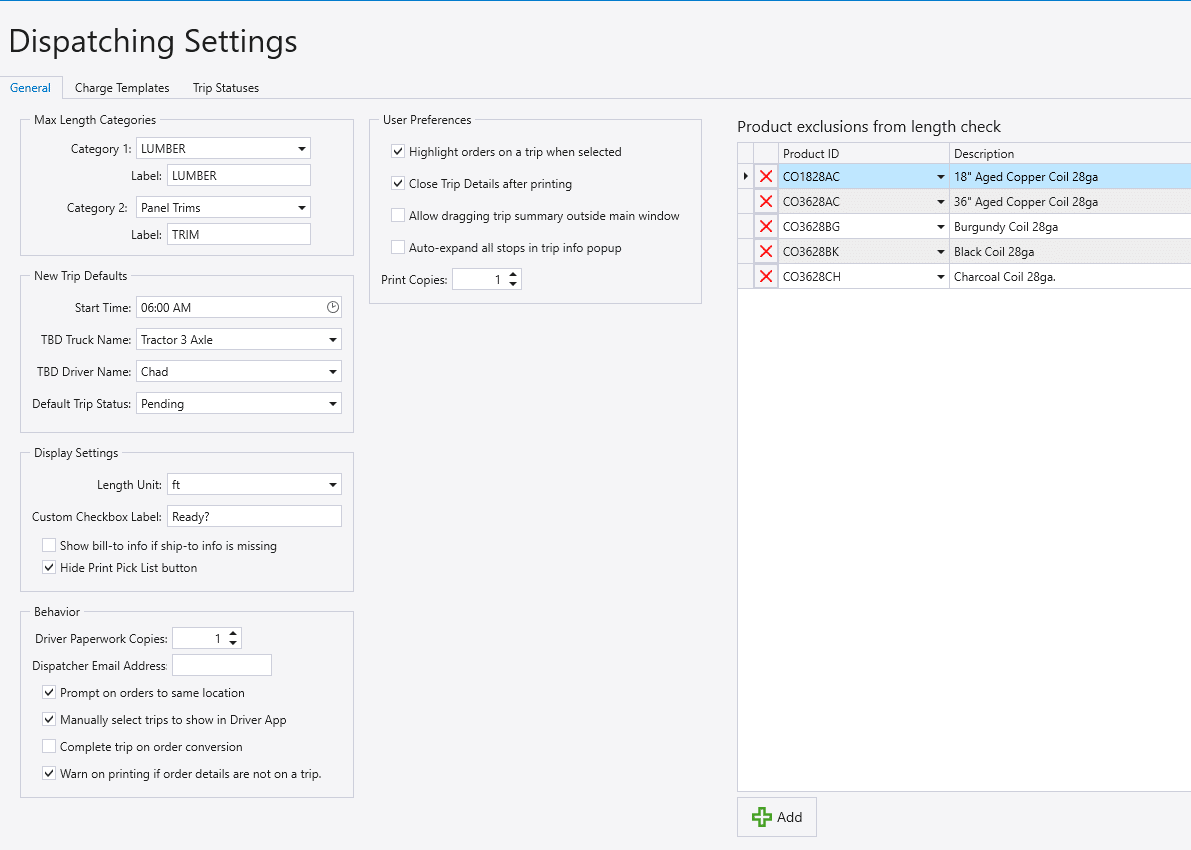Click the Dispatcher Email Address field
The image size is (1191, 850).
(222, 665)
